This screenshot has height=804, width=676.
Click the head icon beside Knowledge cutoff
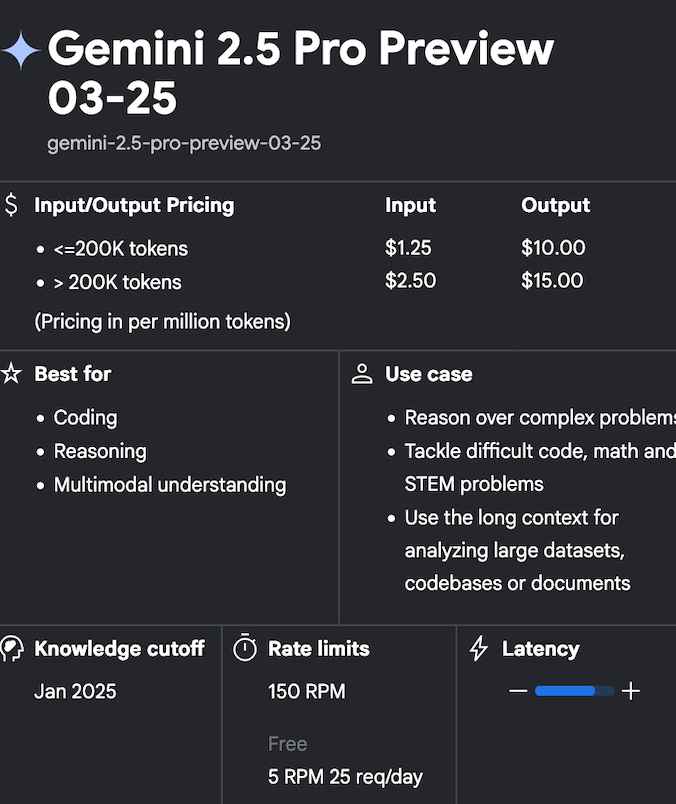coord(12,649)
